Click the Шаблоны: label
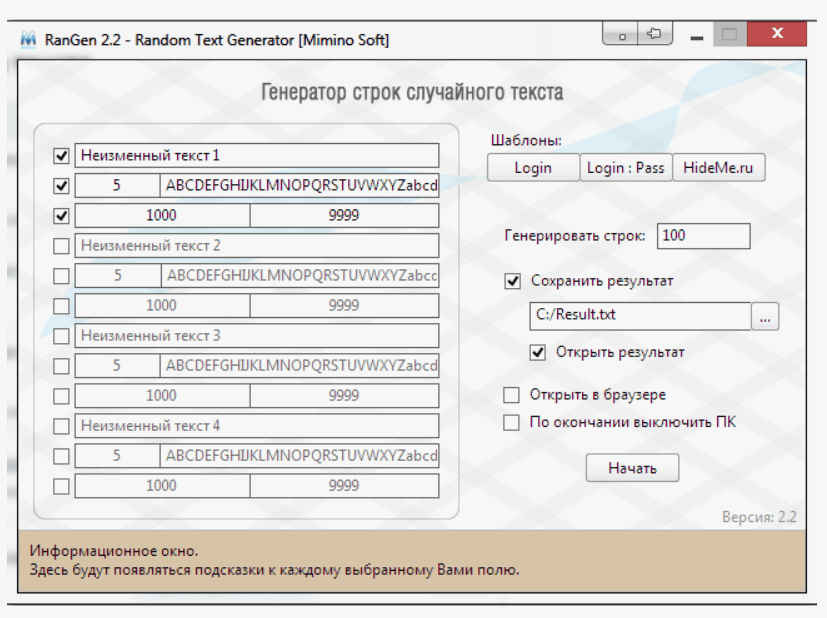This screenshot has width=827, height=618. pyautogui.click(x=526, y=140)
